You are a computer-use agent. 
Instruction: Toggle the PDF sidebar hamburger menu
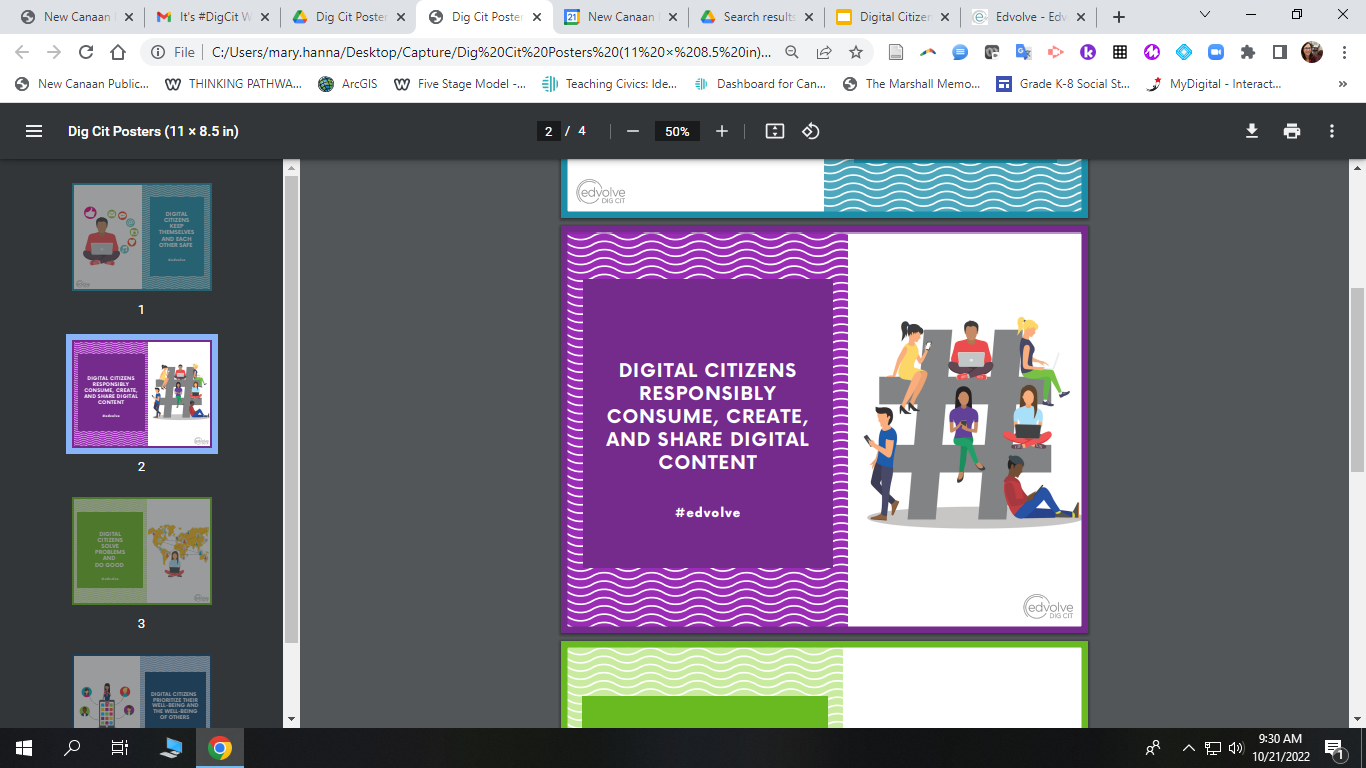pos(34,131)
